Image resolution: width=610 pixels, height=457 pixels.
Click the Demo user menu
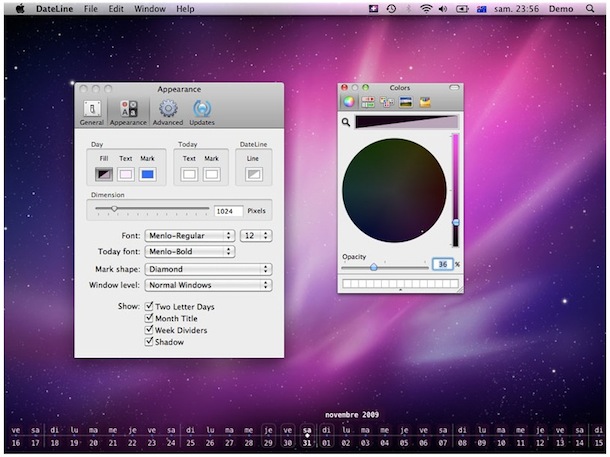coord(561,9)
